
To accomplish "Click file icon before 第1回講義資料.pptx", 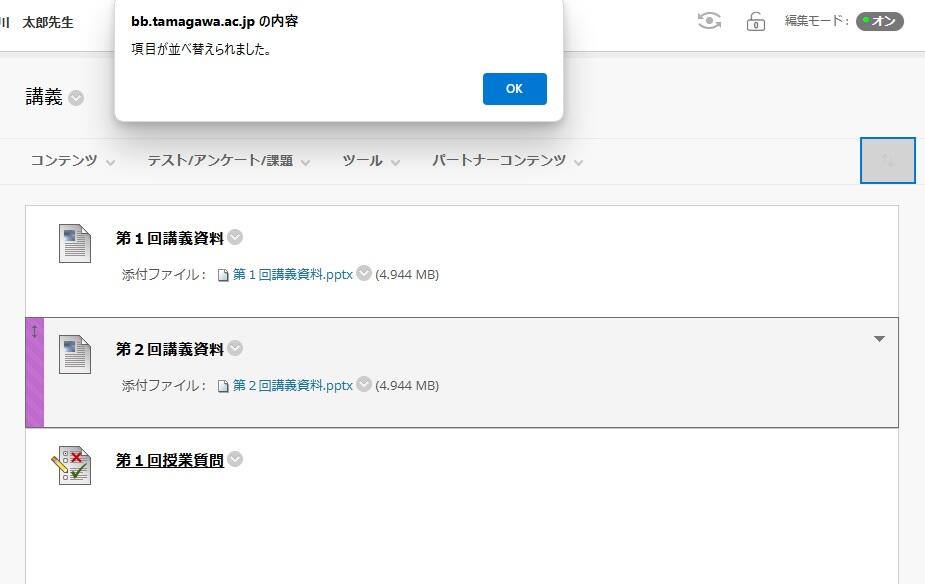I will click(223, 275).
